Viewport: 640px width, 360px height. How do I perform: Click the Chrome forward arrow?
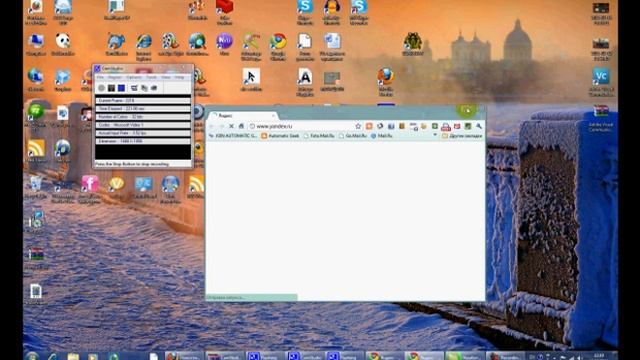pos(222,127)
